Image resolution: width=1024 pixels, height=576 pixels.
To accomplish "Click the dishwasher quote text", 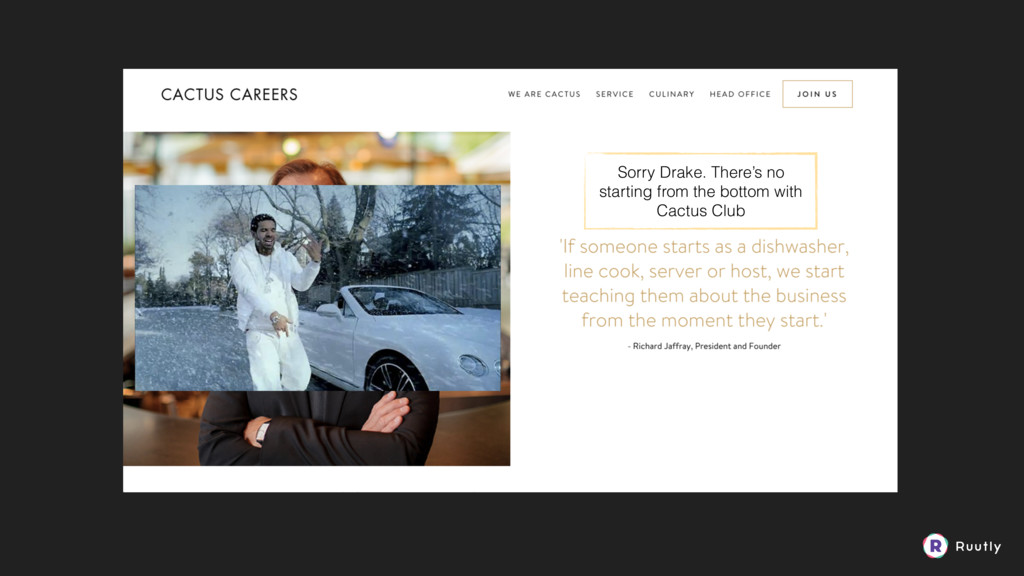I will click(704, 283).
